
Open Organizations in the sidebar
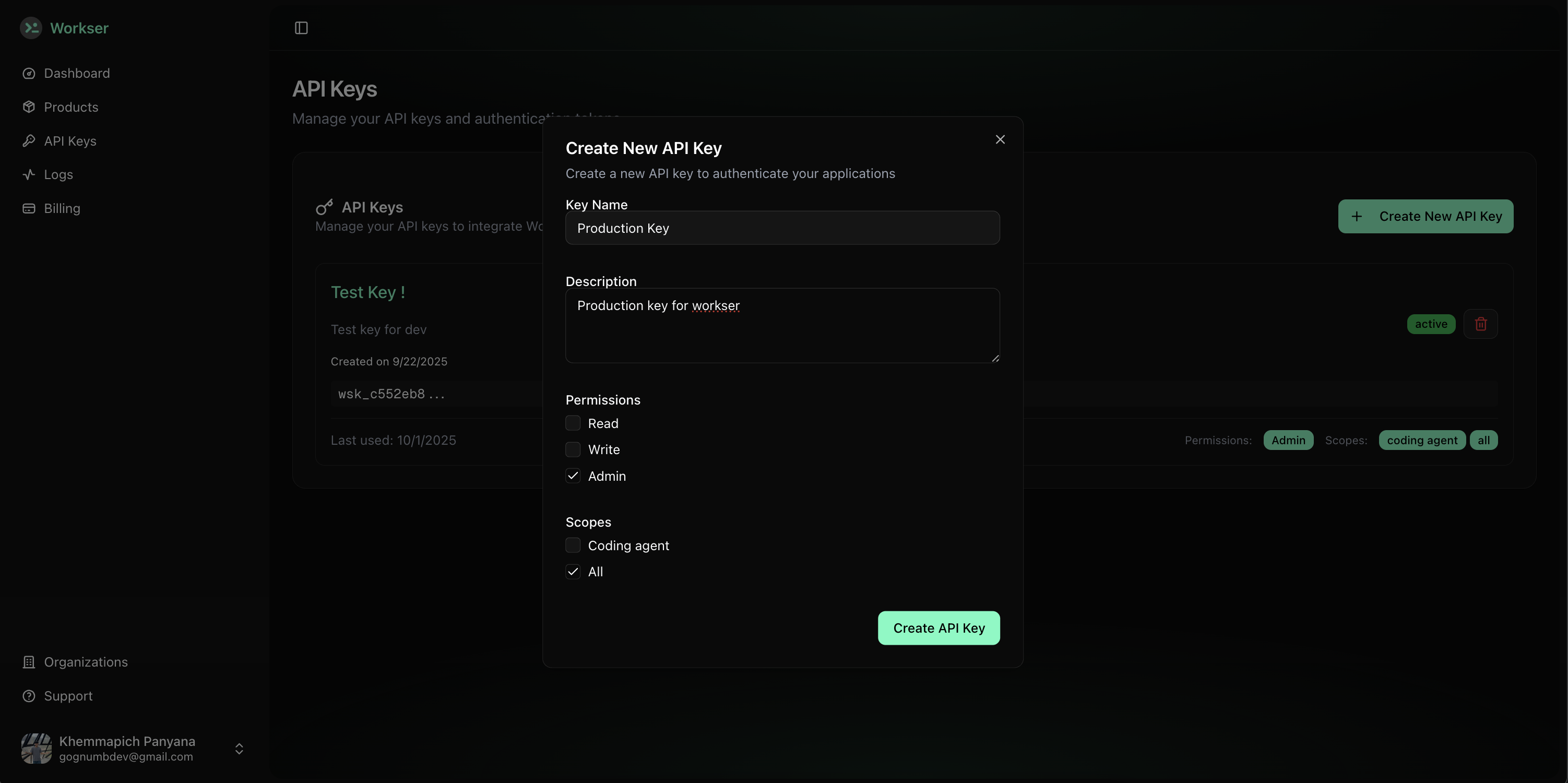pyautogui.click(x=85, y=662)
